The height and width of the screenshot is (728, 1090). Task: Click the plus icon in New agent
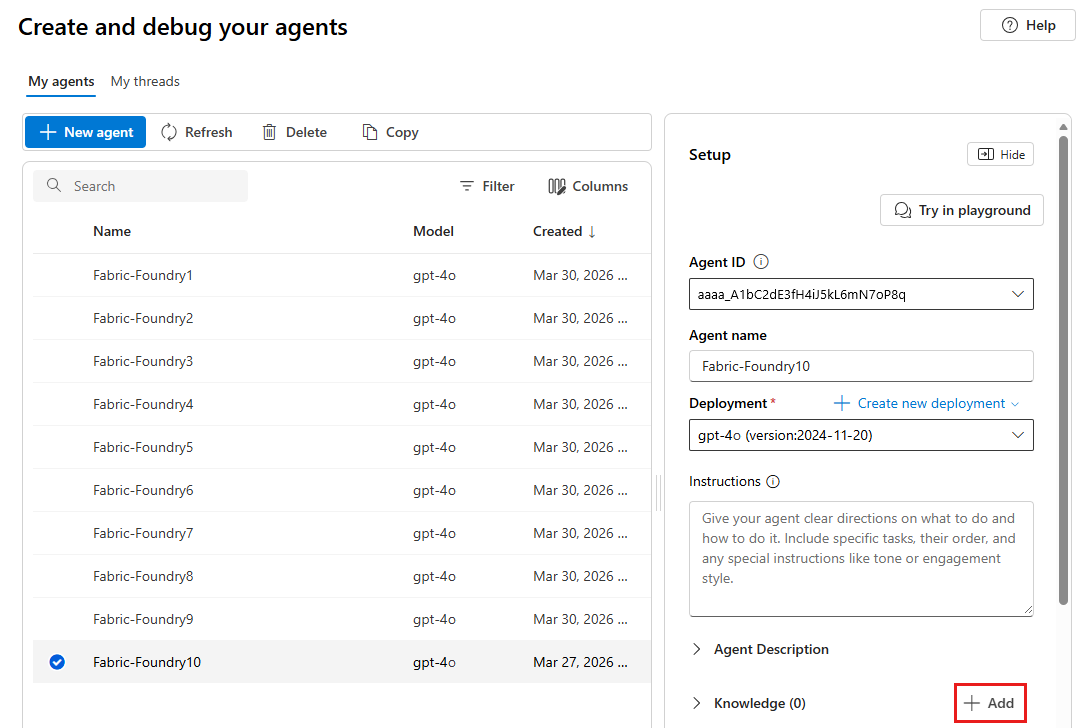[x=47, y=132]
